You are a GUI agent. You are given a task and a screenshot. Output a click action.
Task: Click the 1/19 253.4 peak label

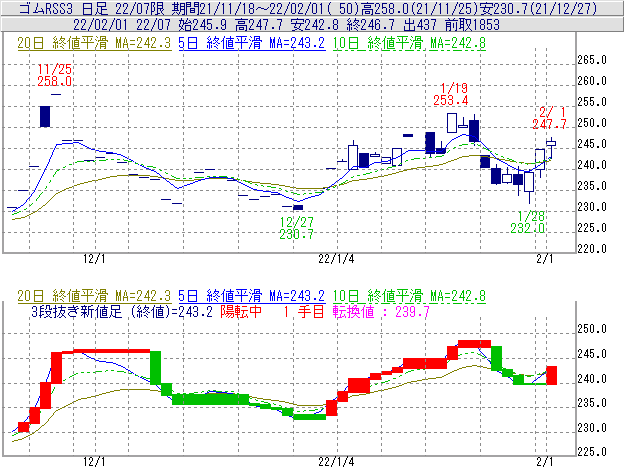(451, 94)
